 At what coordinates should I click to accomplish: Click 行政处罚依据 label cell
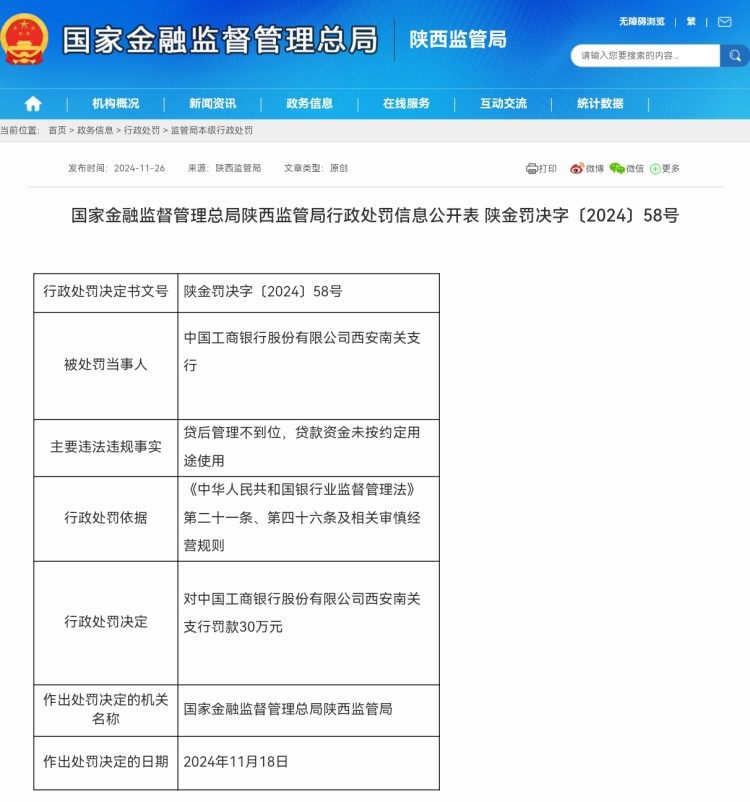pos(106,519)
